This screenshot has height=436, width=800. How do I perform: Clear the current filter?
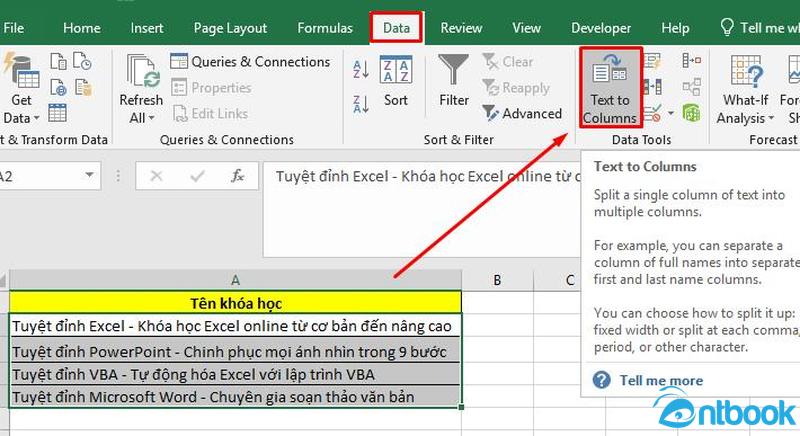point(508,62)
